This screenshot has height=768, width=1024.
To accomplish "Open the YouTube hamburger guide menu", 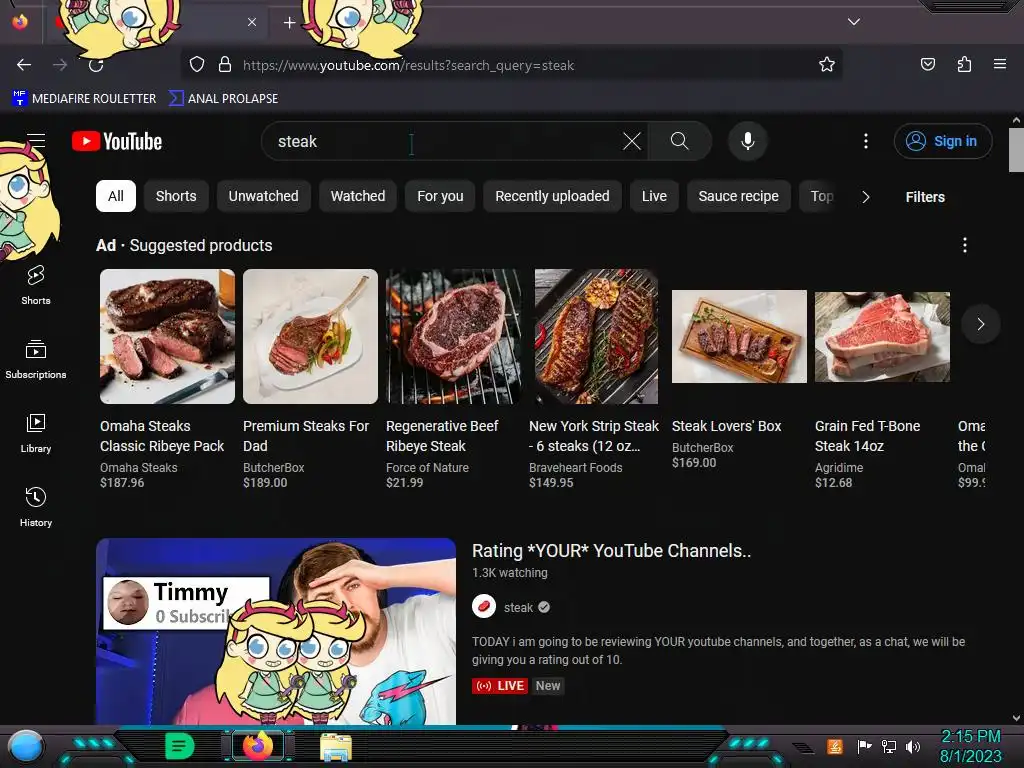I will [36, 140].
